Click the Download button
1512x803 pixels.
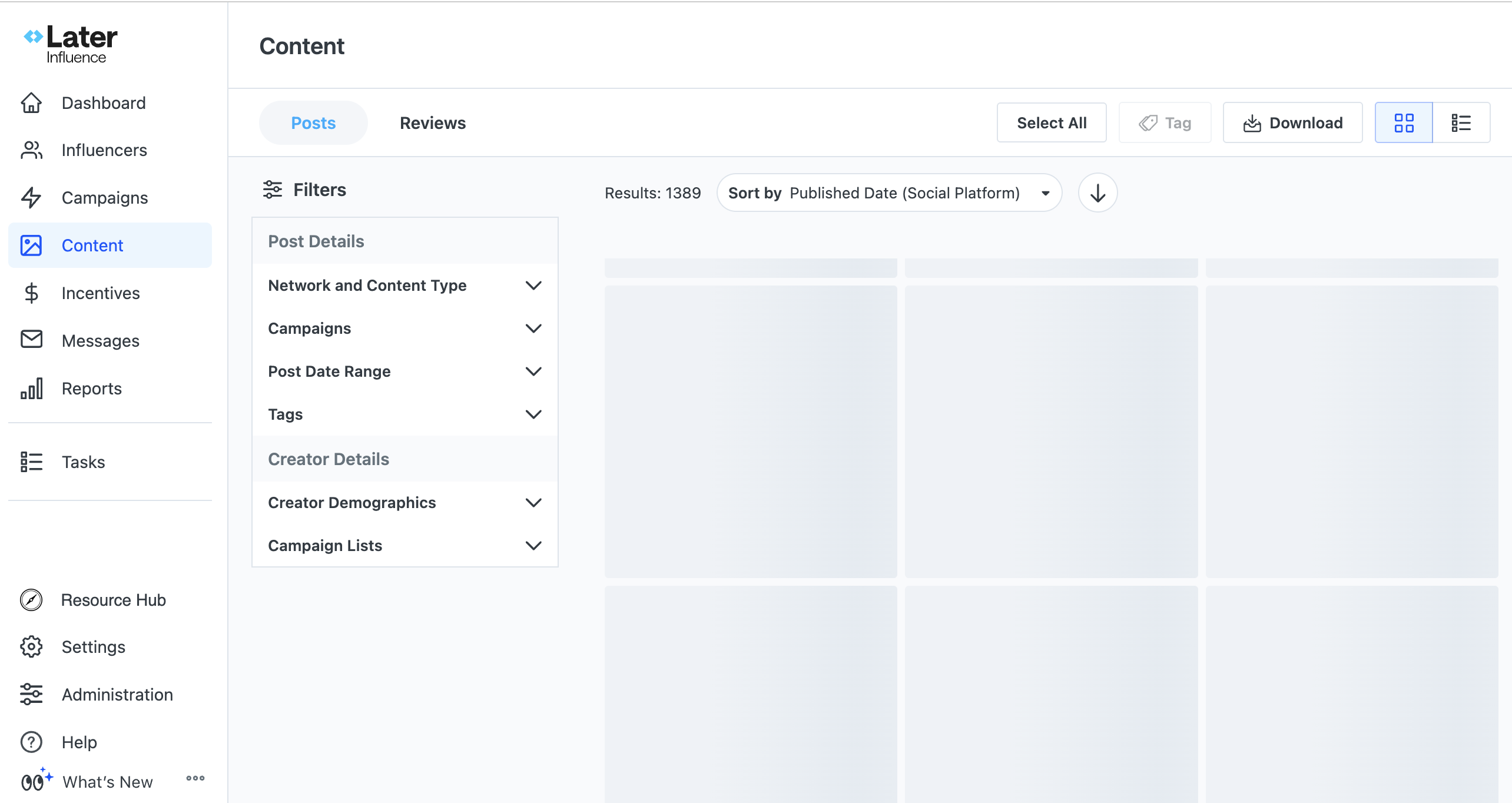(1293, 123)
